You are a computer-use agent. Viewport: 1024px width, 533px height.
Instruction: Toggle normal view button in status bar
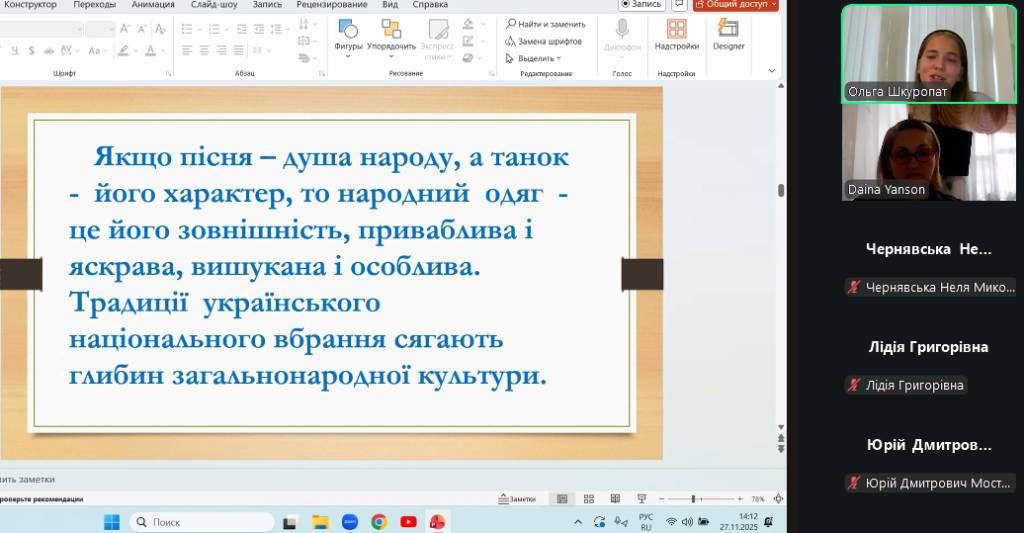coord(562,499)
